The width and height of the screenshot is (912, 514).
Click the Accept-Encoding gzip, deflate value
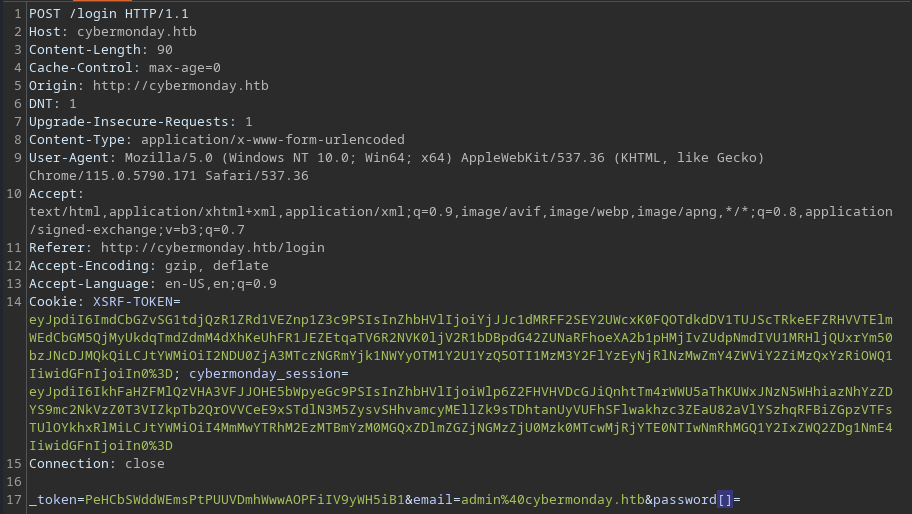point(217,266)
